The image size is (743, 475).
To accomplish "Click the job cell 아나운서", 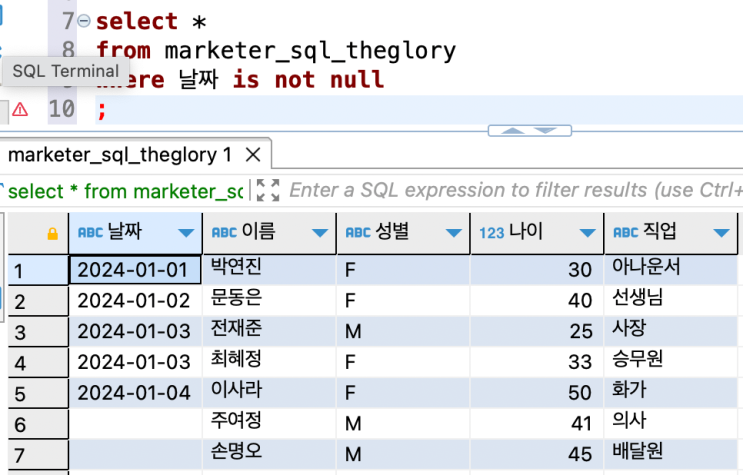I will pos(671,269).
